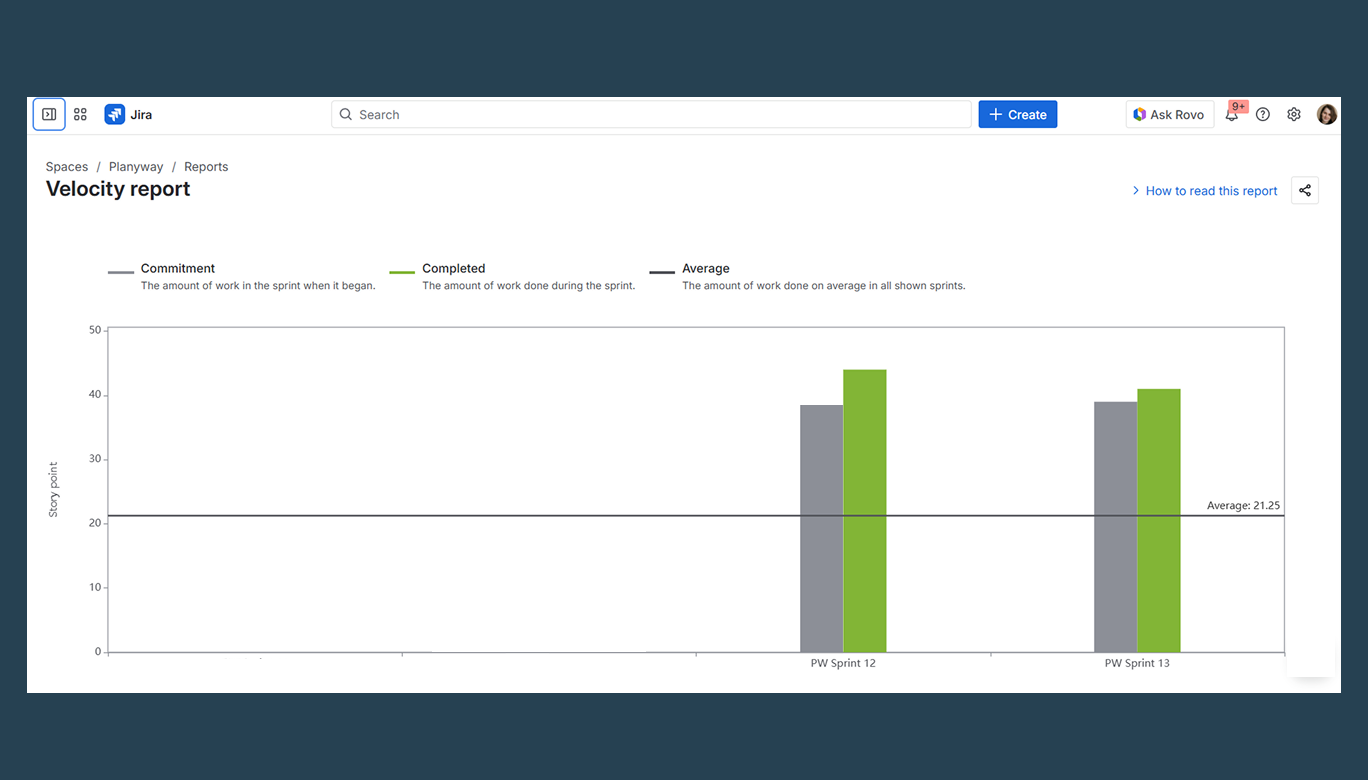Click the 50 value on the y-axis

coord(96,330)
